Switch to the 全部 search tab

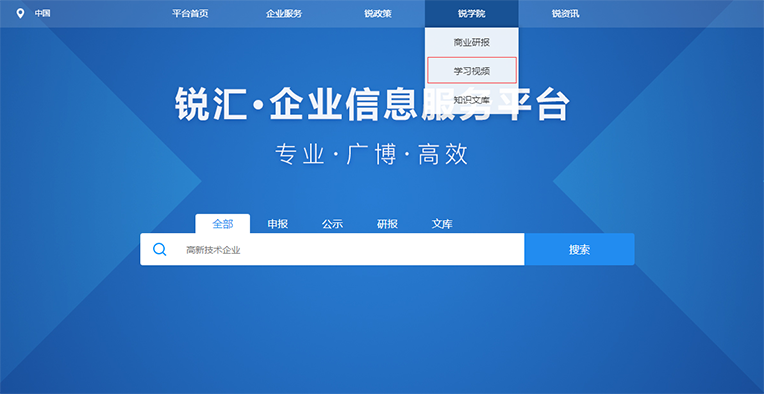click(x=223, y=224)
